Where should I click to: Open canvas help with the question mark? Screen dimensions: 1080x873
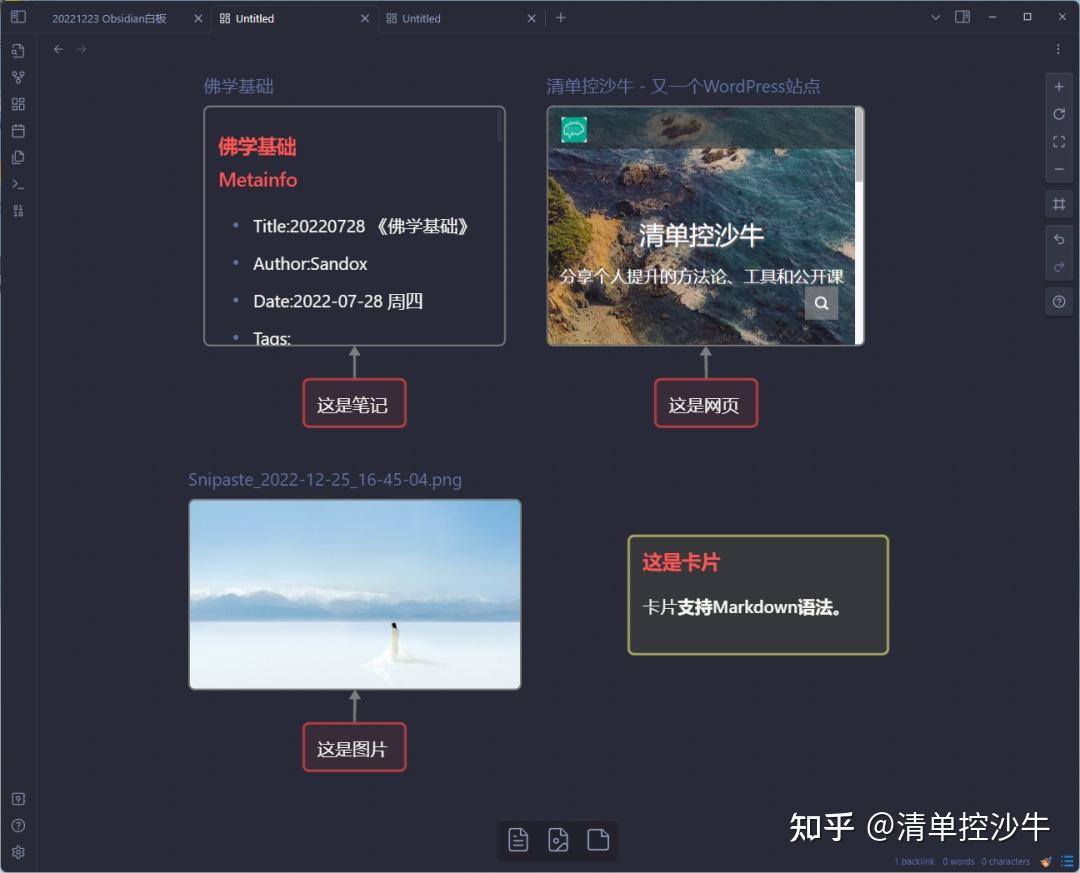click(x=1059, y=301)
